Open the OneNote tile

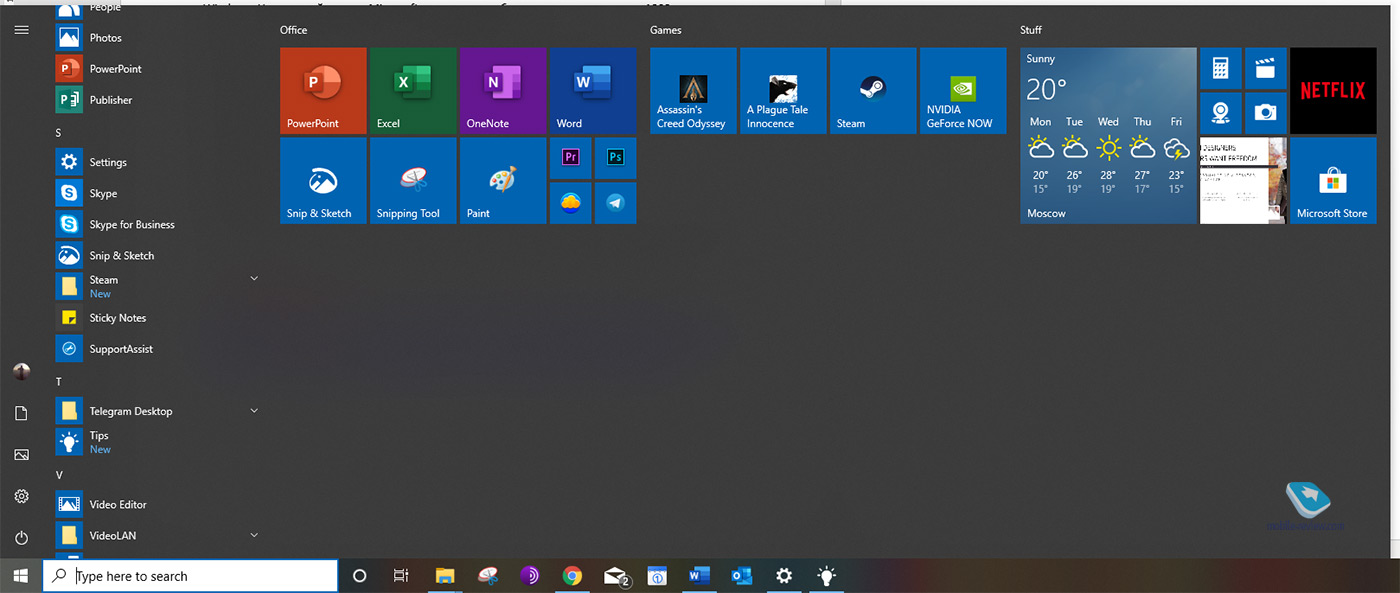pyautogui.click(x=503, y=90)
